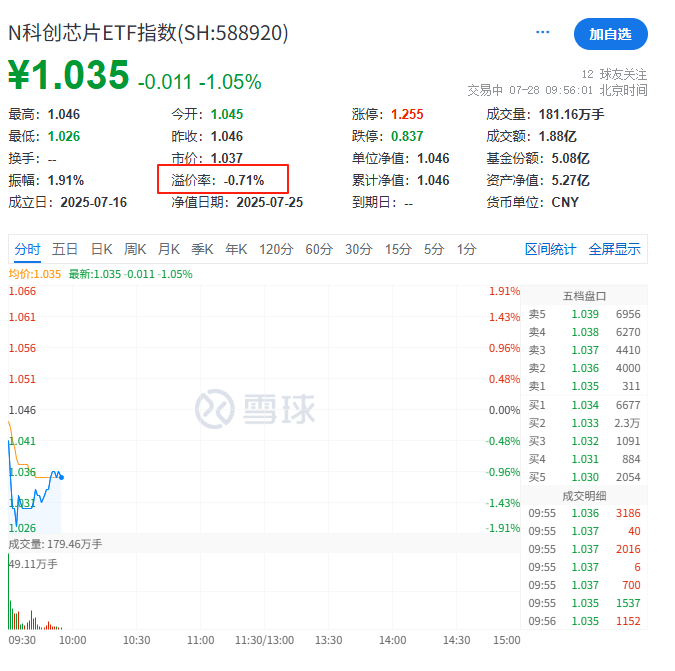The width and height of the screenshot is (675, 671).
Task: Select the 买4 order row at 1.031
Action: [584, 459]
